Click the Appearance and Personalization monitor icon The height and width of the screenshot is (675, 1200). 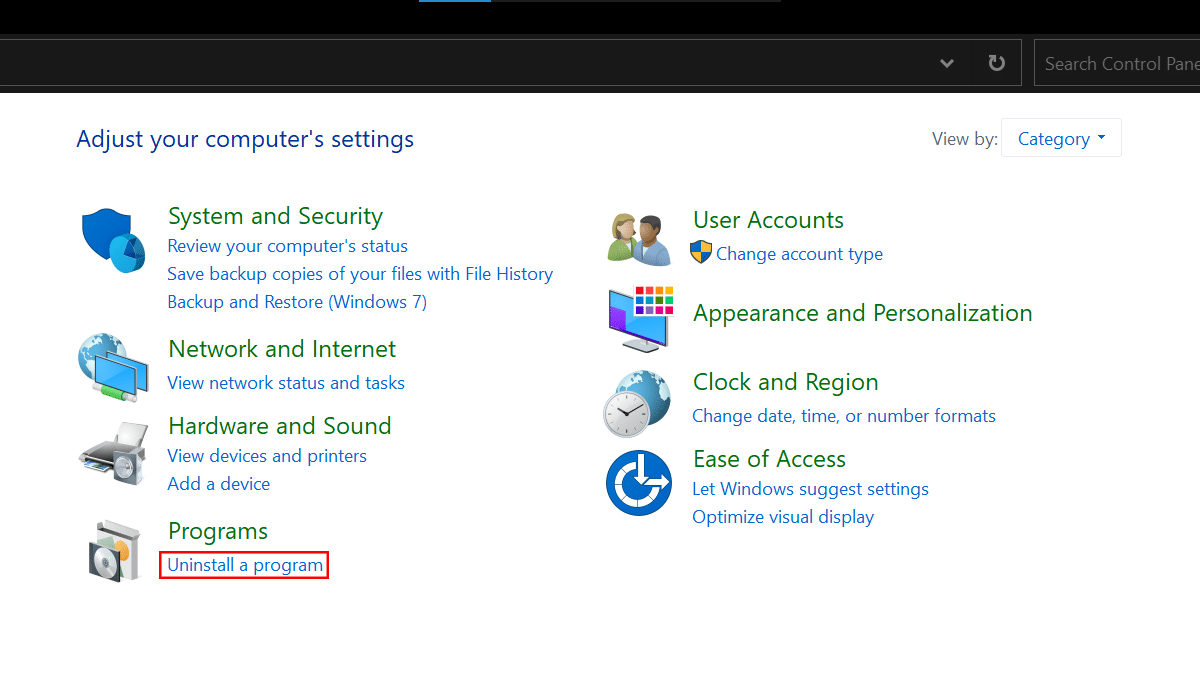coord(640,318)
